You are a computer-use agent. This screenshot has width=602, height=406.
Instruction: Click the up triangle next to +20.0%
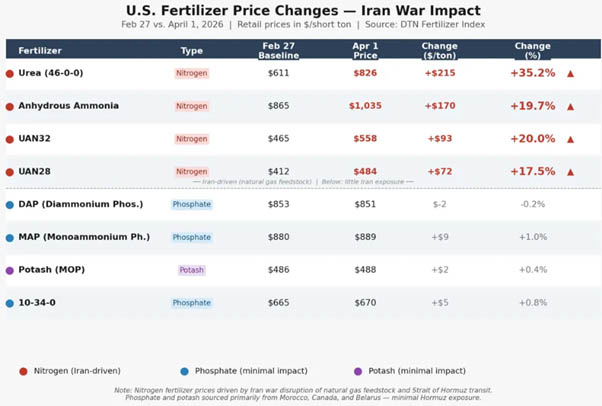click(x=571, y=139)
